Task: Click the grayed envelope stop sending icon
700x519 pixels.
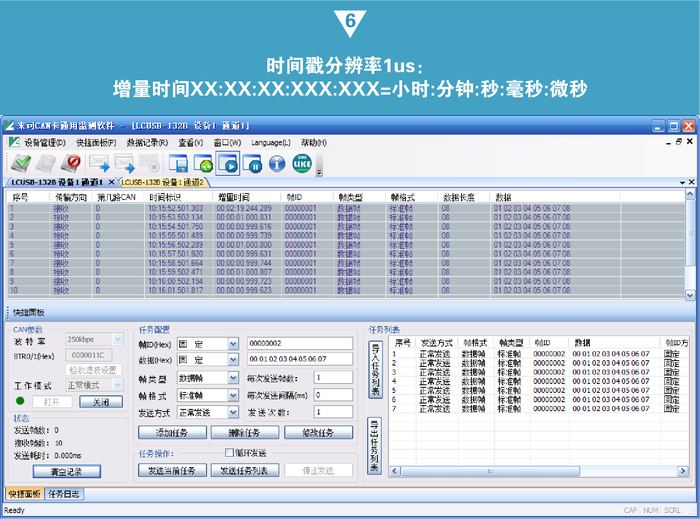Action: coord(149,163)
